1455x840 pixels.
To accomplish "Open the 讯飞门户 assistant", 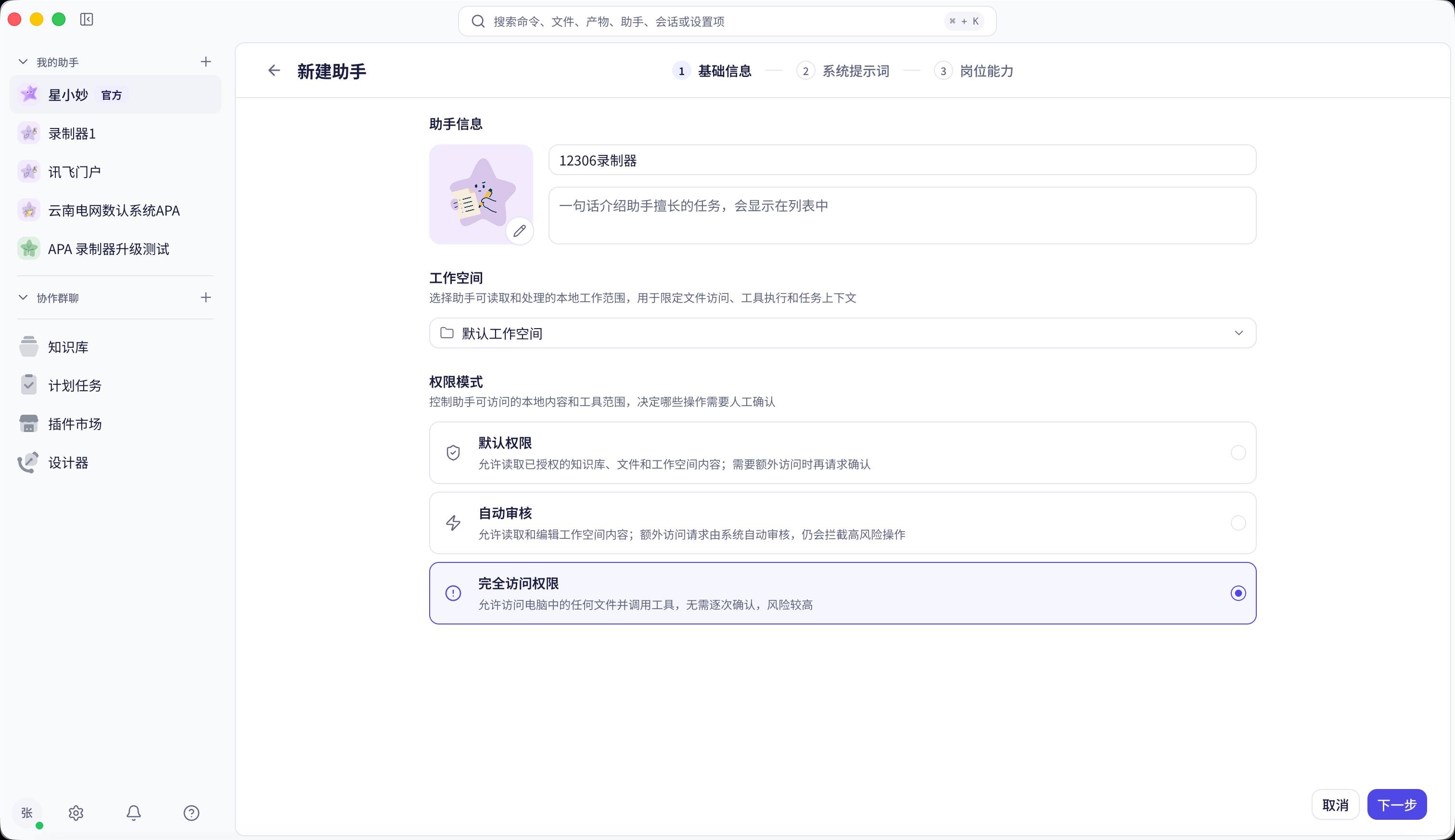I will (x=115, y=172).
